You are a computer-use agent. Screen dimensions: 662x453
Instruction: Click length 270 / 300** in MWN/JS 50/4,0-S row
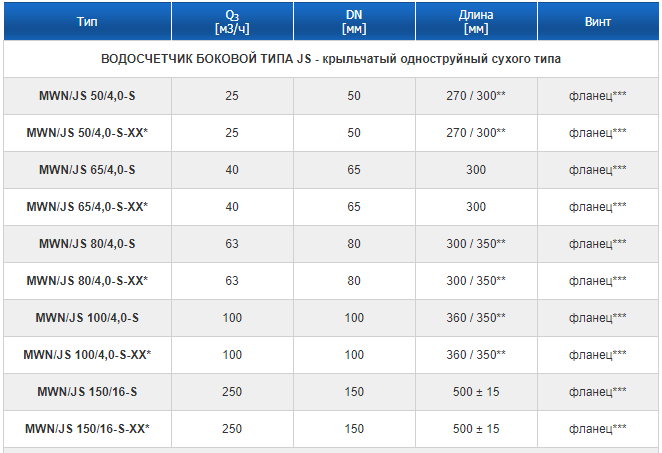[x=476, y=96]
